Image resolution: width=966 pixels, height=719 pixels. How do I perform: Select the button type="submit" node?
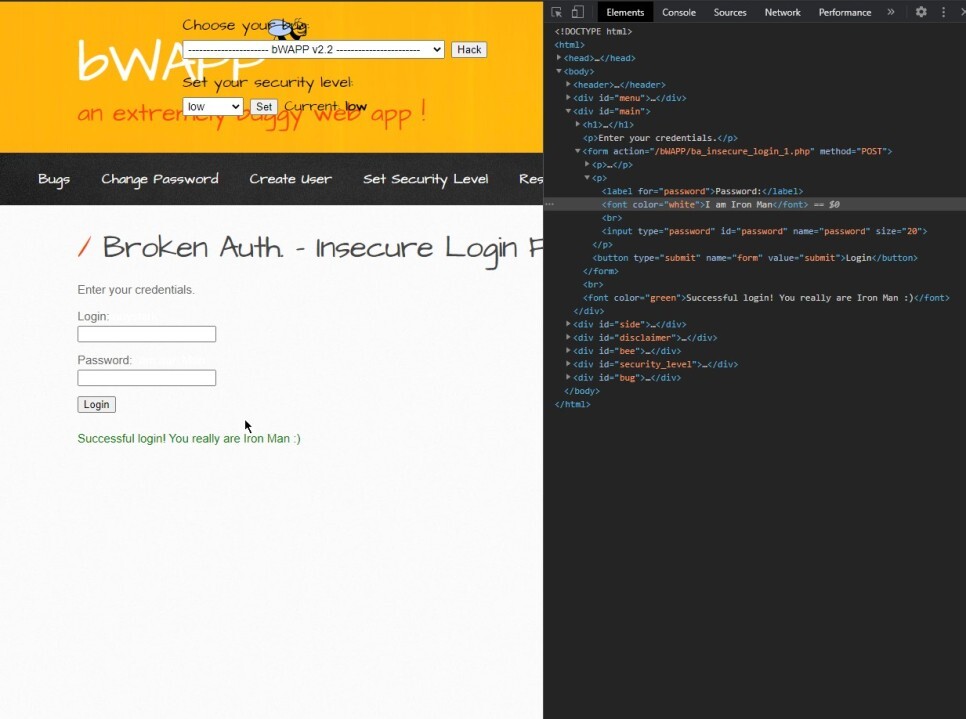(755, 258)
